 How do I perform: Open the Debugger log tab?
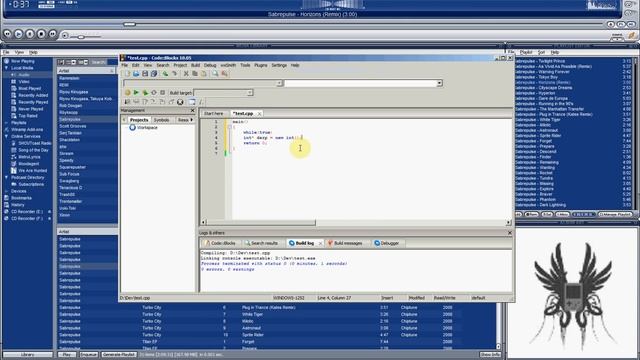point(387,243)
